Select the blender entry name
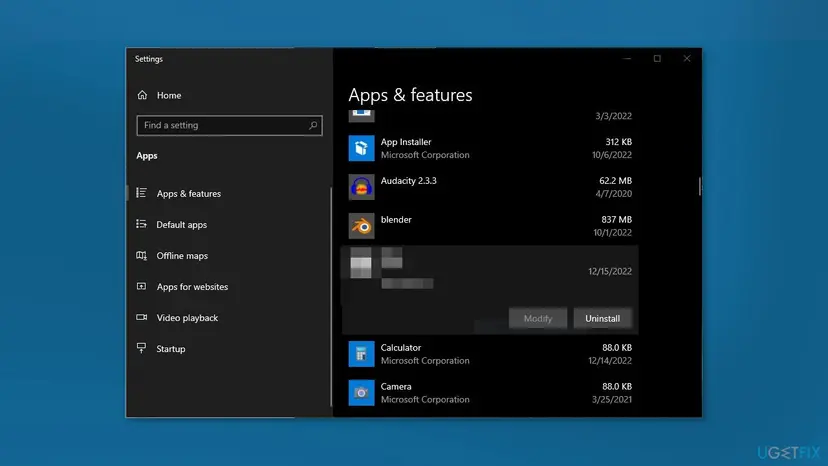 [396, 219]
